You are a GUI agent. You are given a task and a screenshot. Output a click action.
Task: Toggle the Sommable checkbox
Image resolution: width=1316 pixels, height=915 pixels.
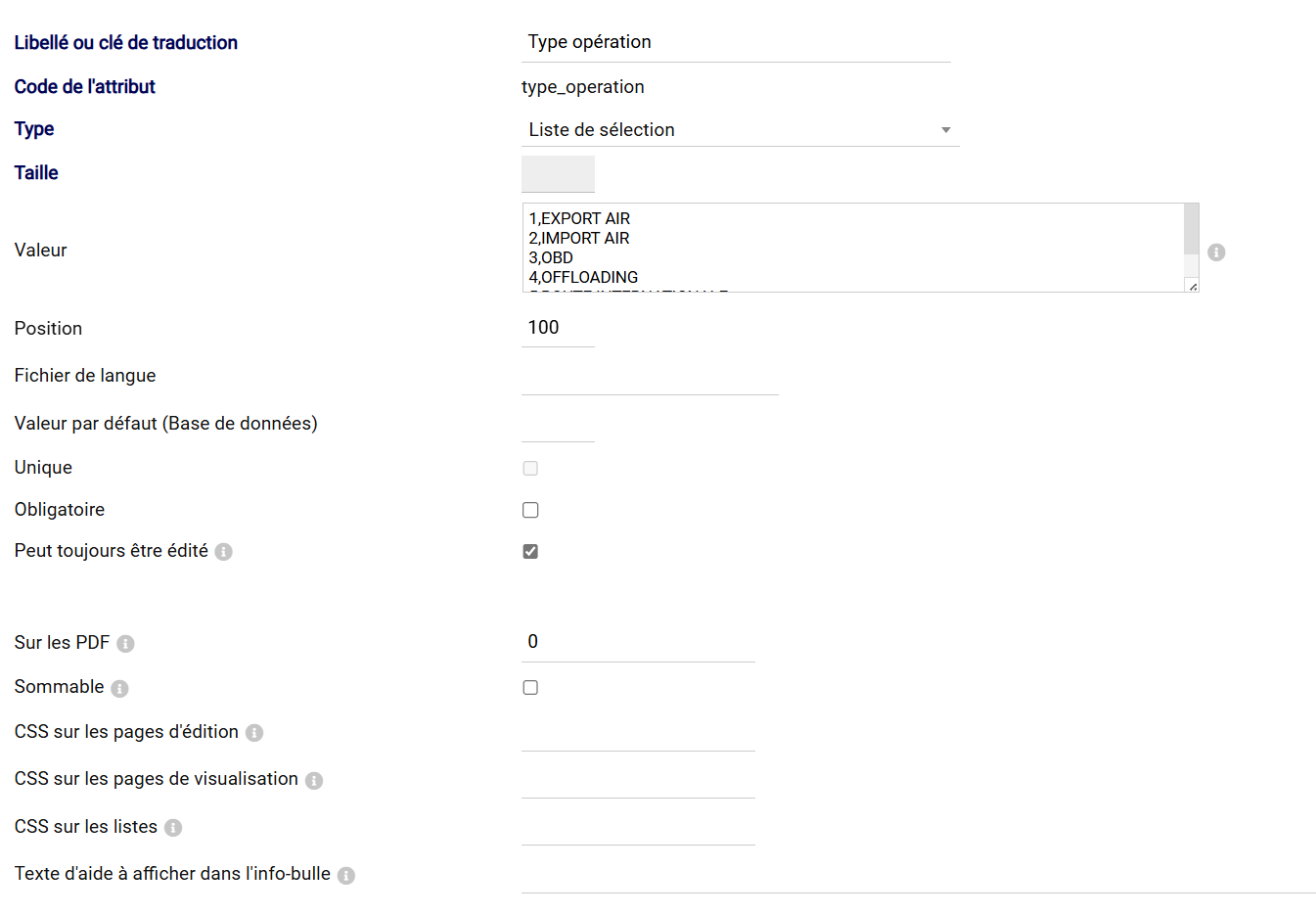(530, 688)
